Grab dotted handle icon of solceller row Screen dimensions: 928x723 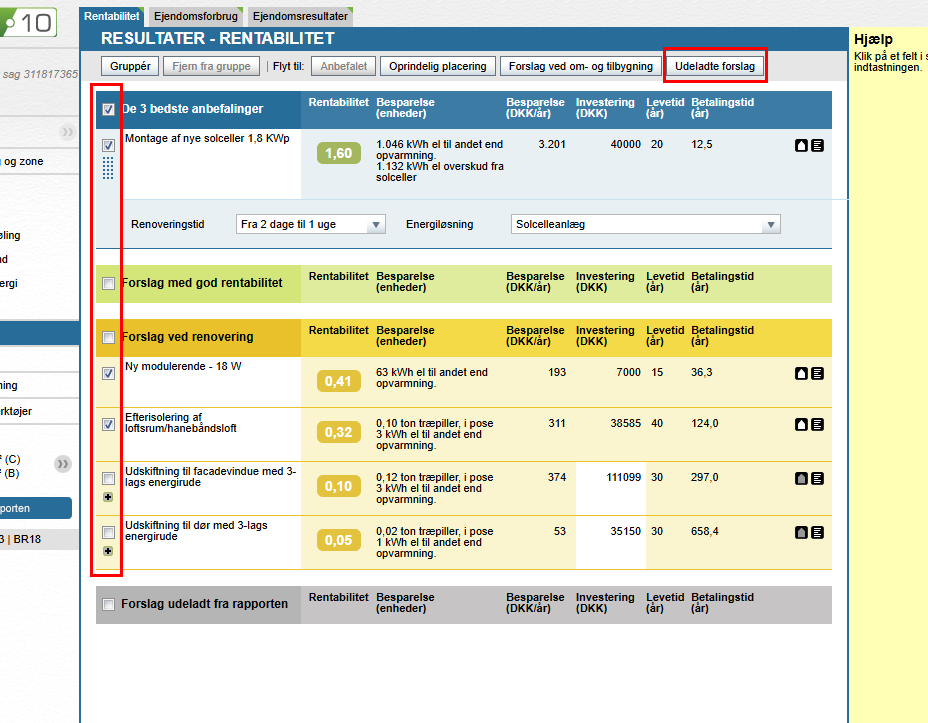(108, 168)
